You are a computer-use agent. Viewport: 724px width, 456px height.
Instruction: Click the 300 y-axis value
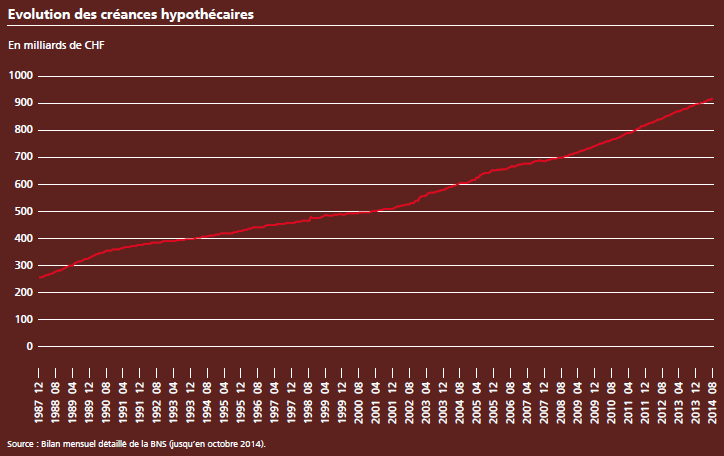click(x=23, y=265)
